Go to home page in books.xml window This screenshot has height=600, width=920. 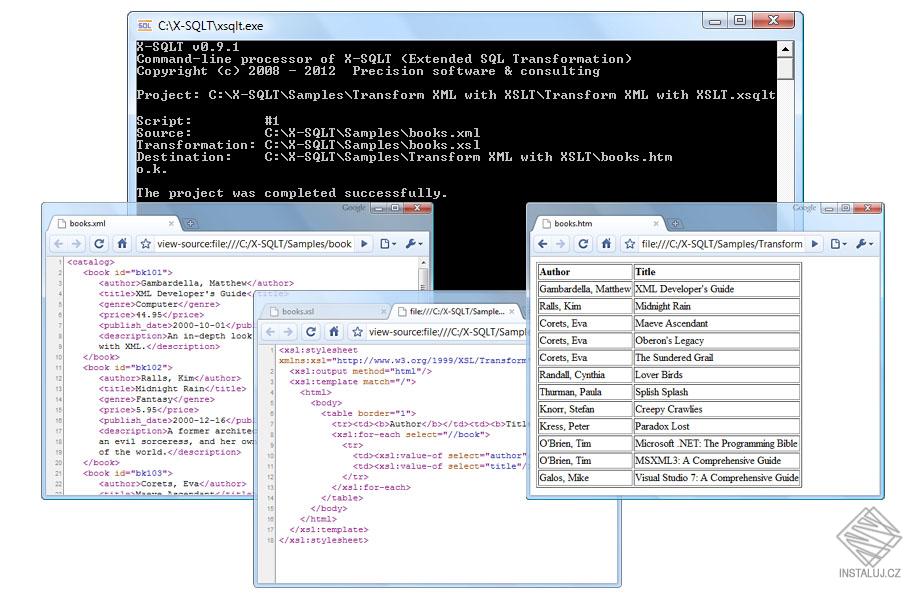coord(122,244)
